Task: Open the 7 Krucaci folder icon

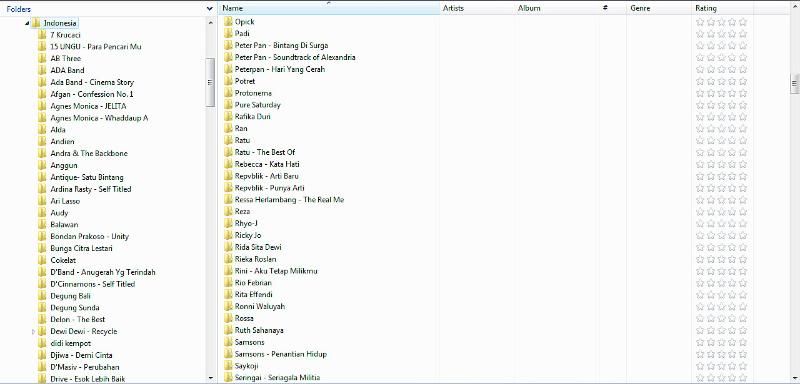Action: (x=42, y=35)
